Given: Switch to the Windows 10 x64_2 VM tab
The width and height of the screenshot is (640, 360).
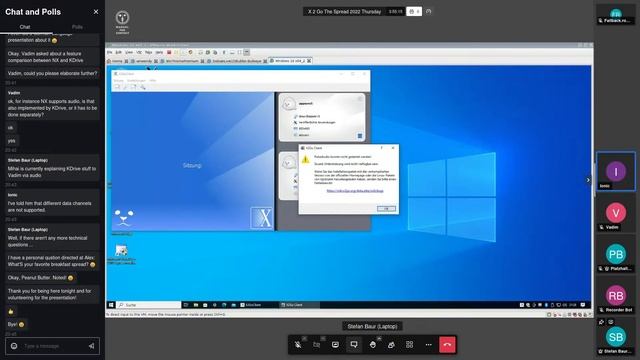Looking at the screenshot, I should (x=290, y=61).
